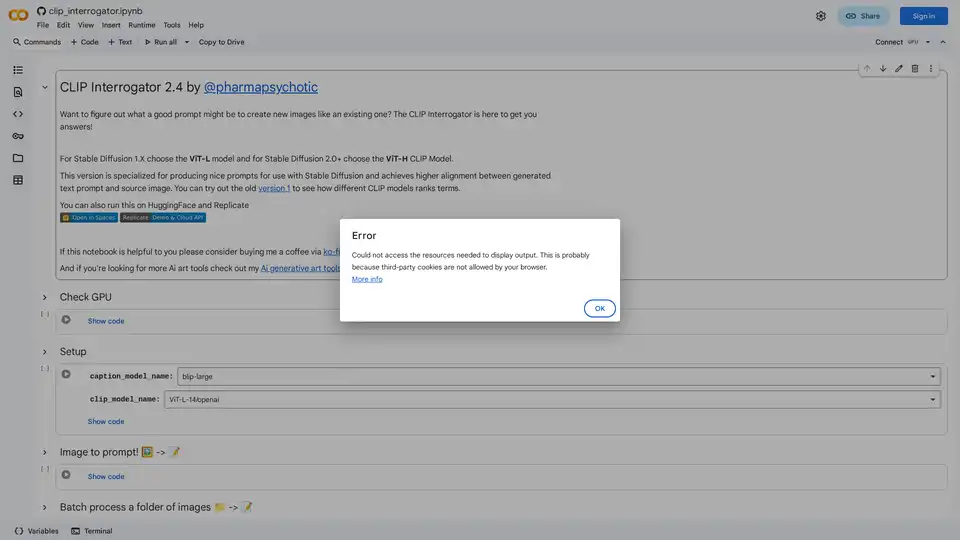Image resolution: width=960 pixels, height=540 pixels.
Task: Click the edit cell pencil icon
Action: pyautogui.click(x=898, y=69)
